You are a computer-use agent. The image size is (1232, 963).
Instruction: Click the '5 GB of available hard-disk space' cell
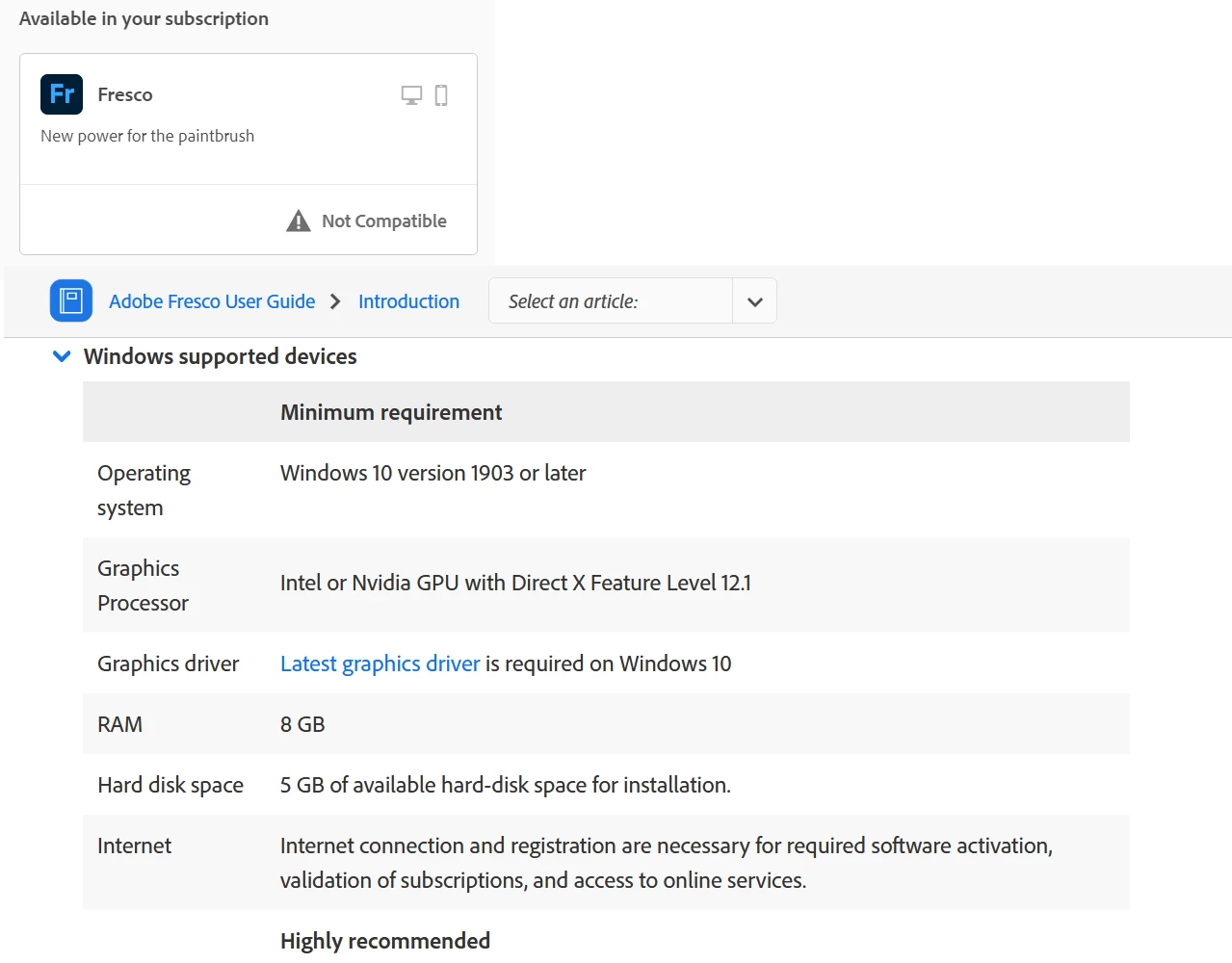[506, 785]
